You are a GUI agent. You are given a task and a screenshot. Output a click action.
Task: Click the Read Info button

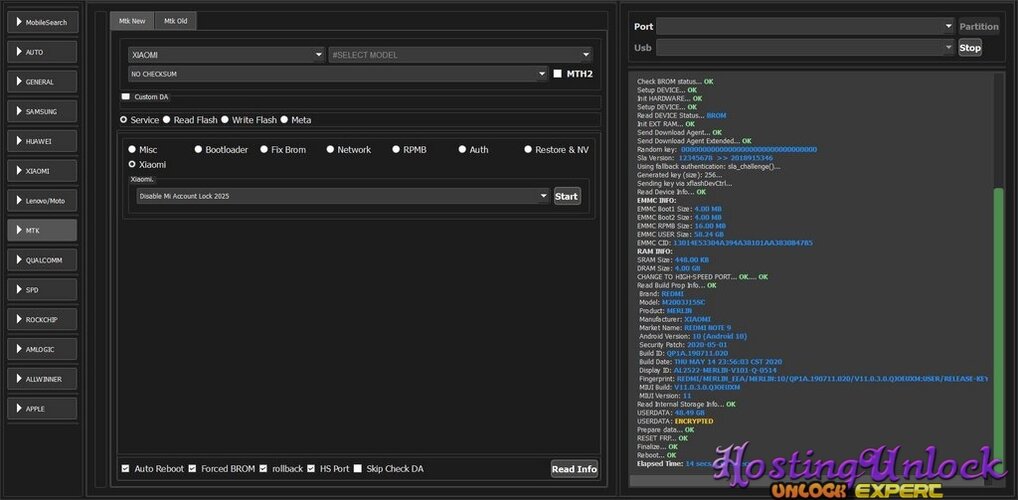(x=575, y=469)
